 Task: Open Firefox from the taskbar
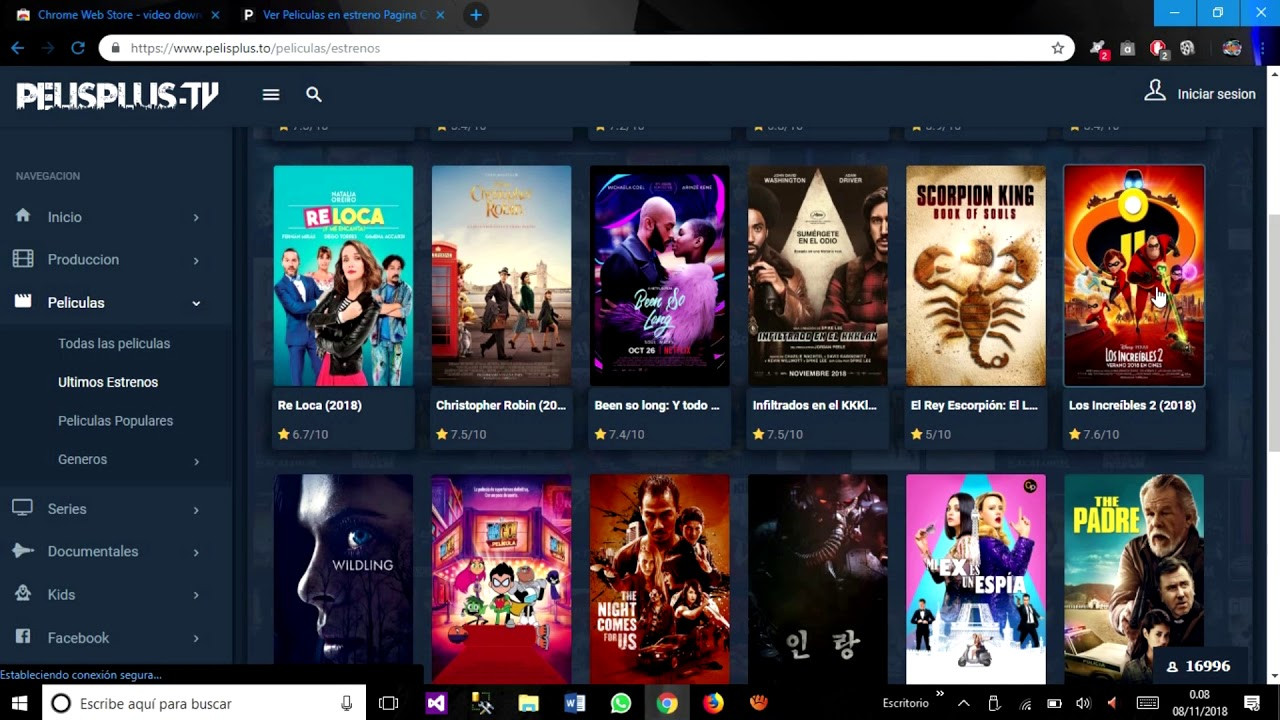coord(713,703)
